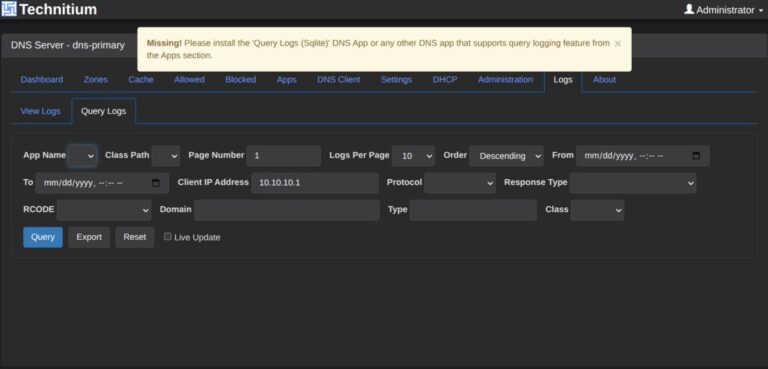Open the Administrator user menu

(x=724, y=10)
